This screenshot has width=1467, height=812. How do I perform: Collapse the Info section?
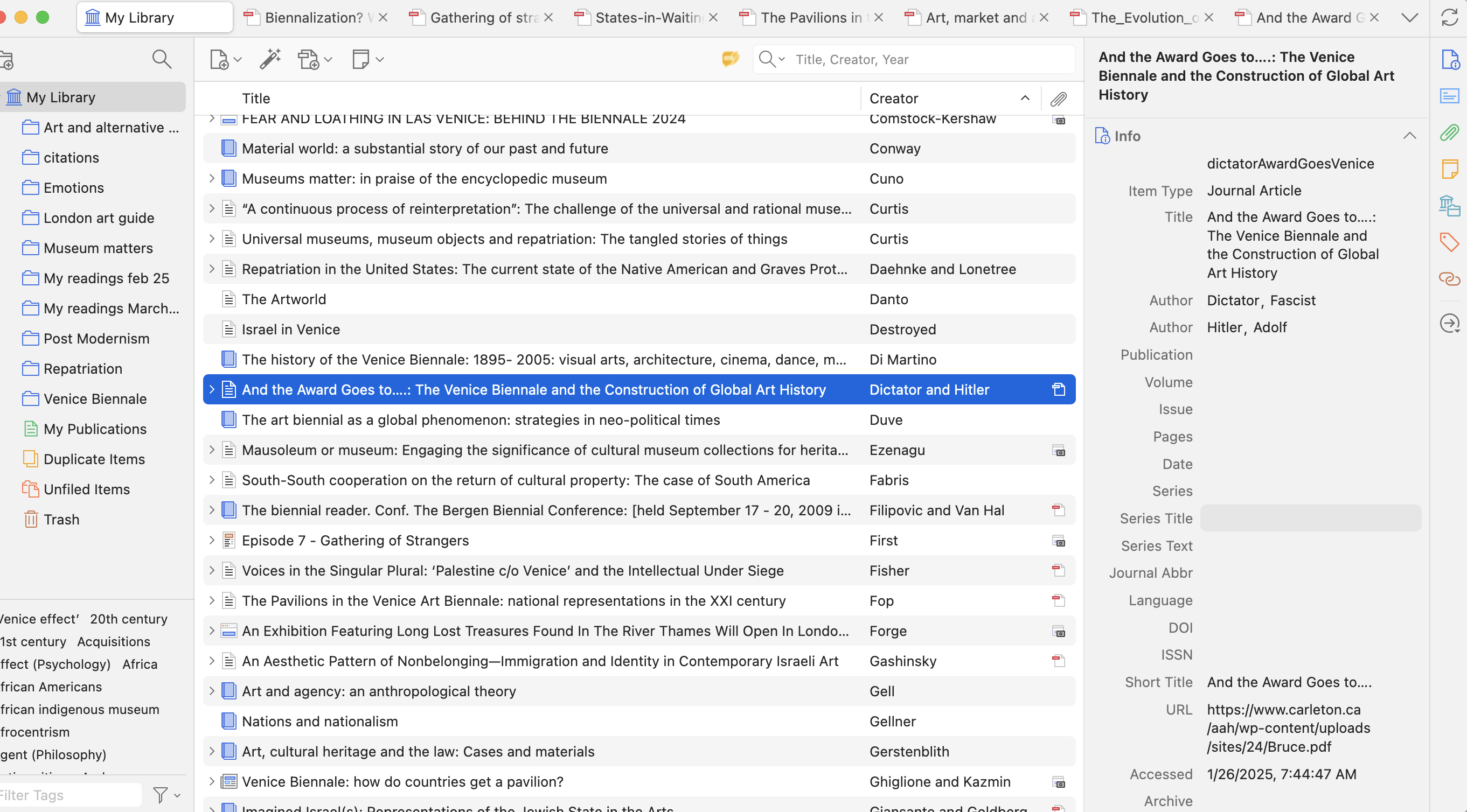coord(1409,136)
